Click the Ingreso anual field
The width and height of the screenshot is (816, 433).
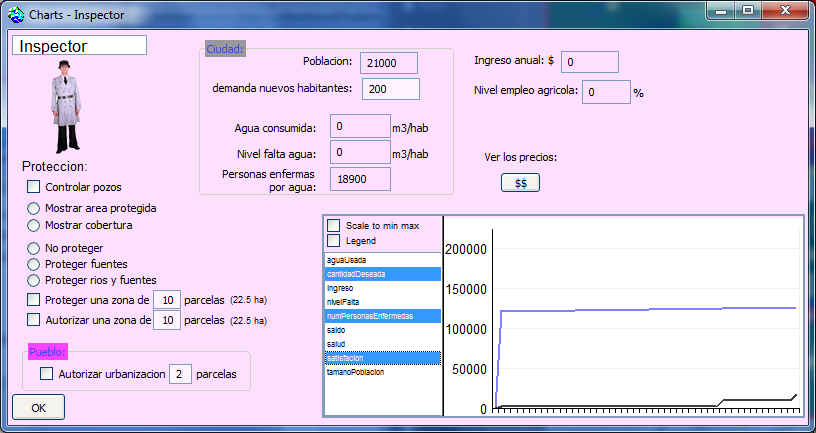[590, 62]
